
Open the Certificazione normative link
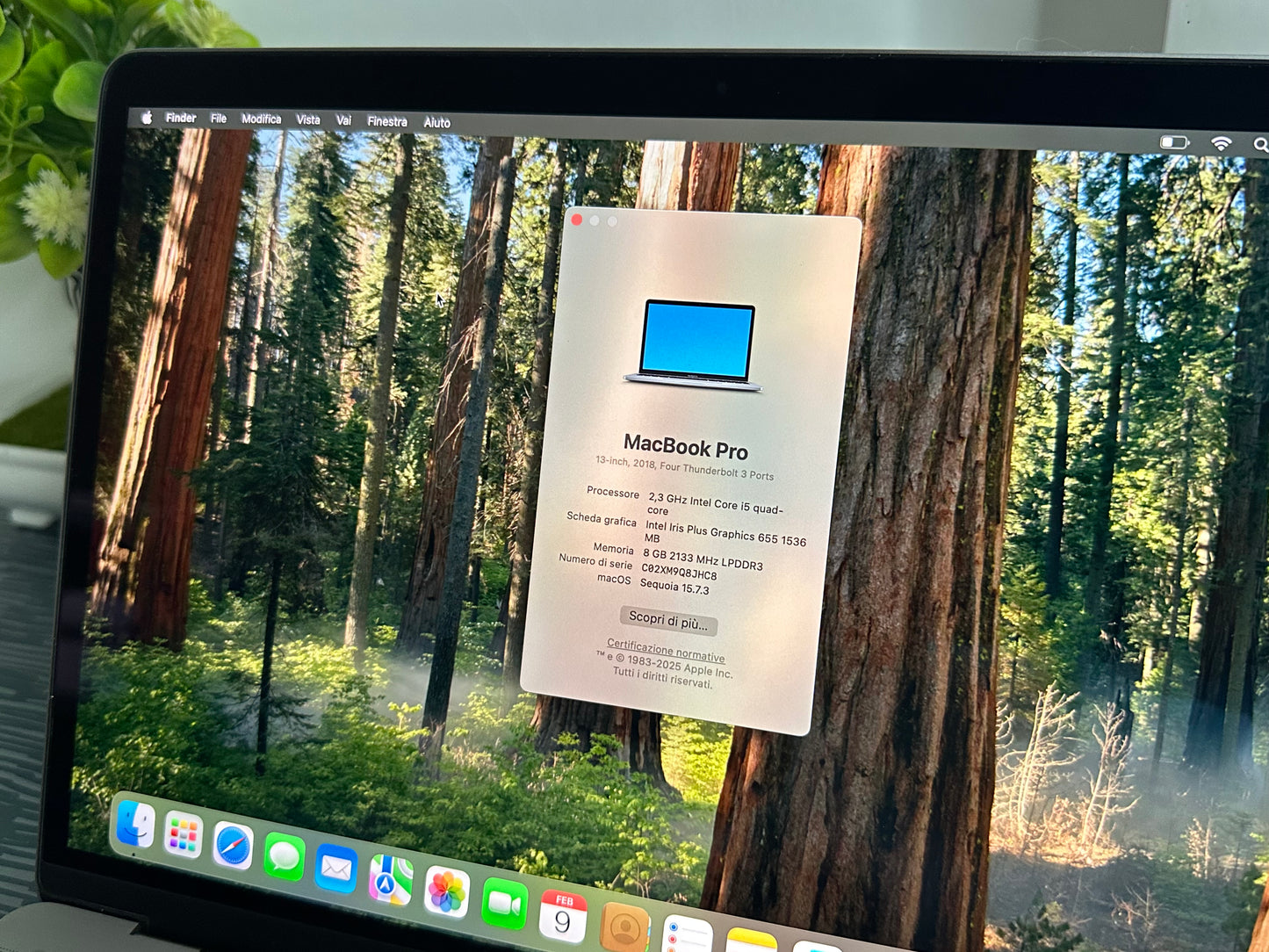click(665, 649)
